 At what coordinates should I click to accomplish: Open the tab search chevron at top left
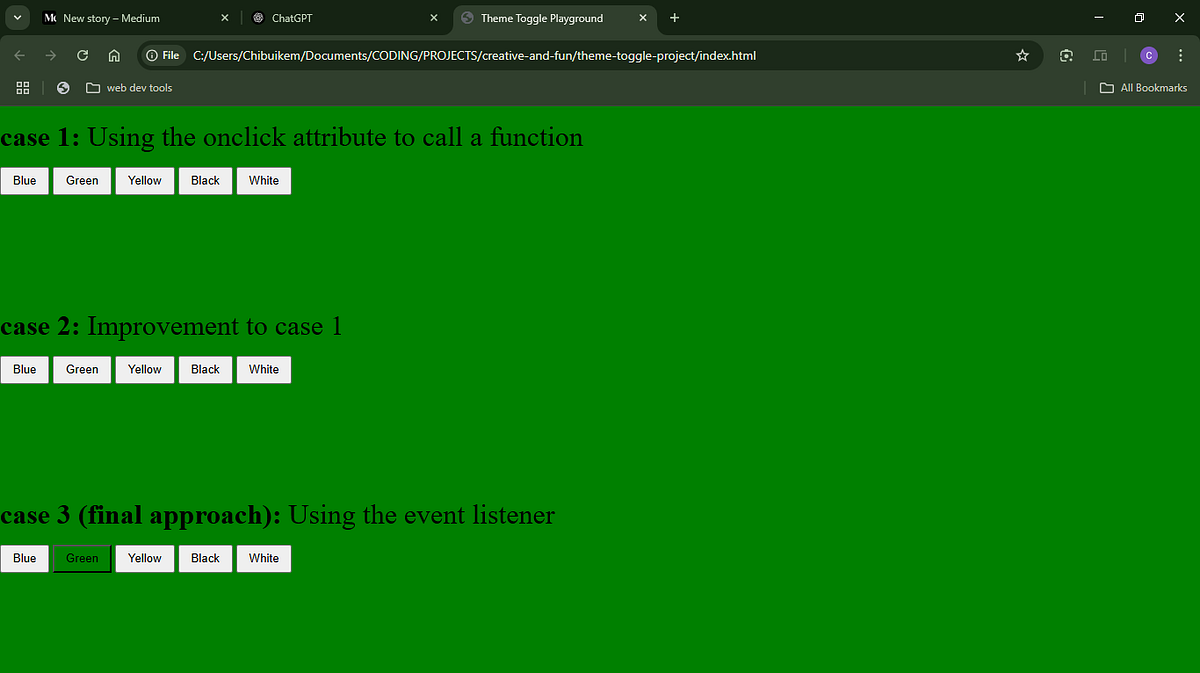(x=17, y=17)
